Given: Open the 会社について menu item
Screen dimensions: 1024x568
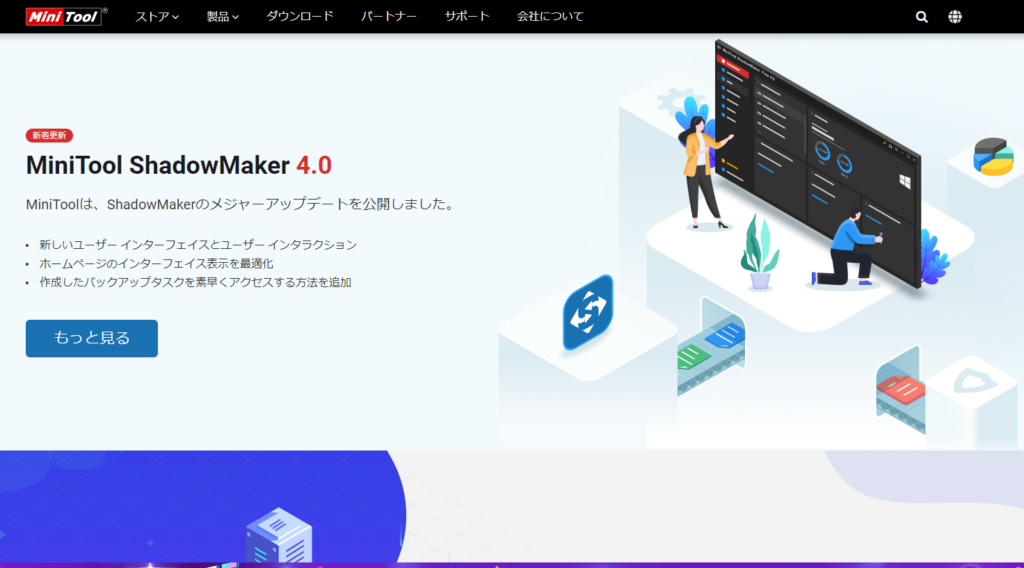Looking at the screenshot, I should (x=550, y=16).
